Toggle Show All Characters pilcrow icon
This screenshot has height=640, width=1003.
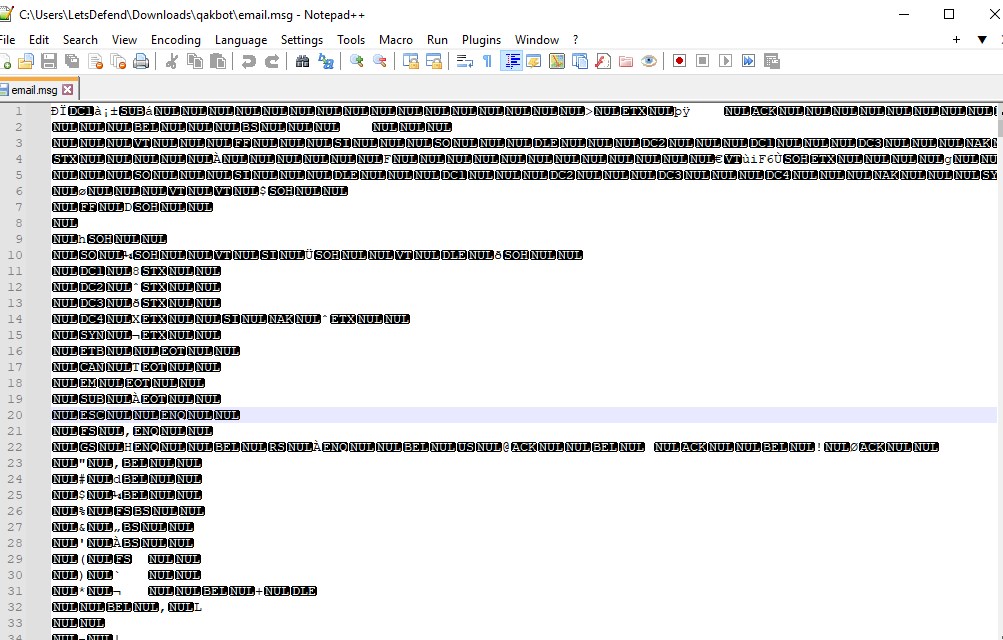tap(487, 61)
